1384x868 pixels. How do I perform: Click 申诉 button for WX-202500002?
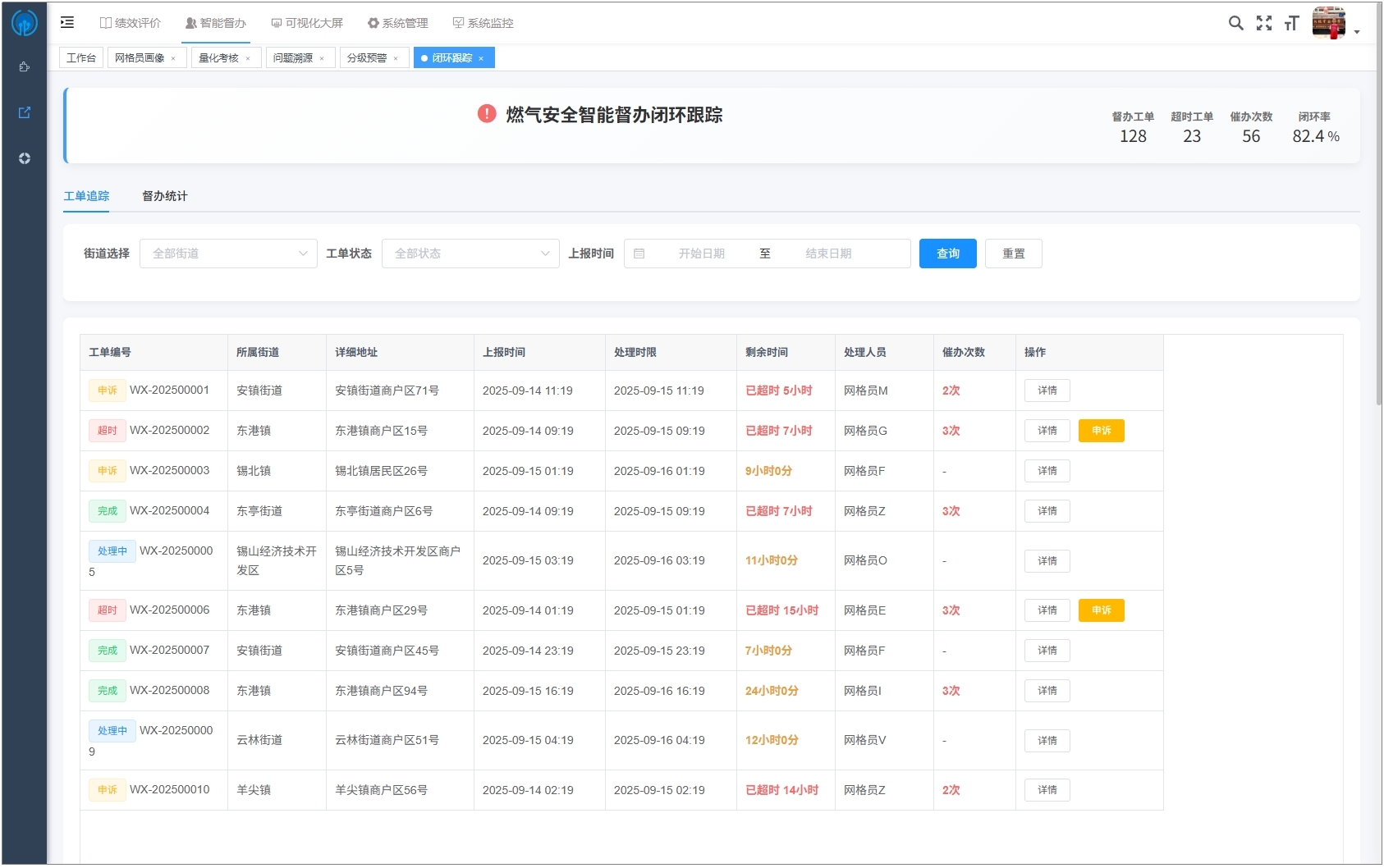pos(1101,431)
